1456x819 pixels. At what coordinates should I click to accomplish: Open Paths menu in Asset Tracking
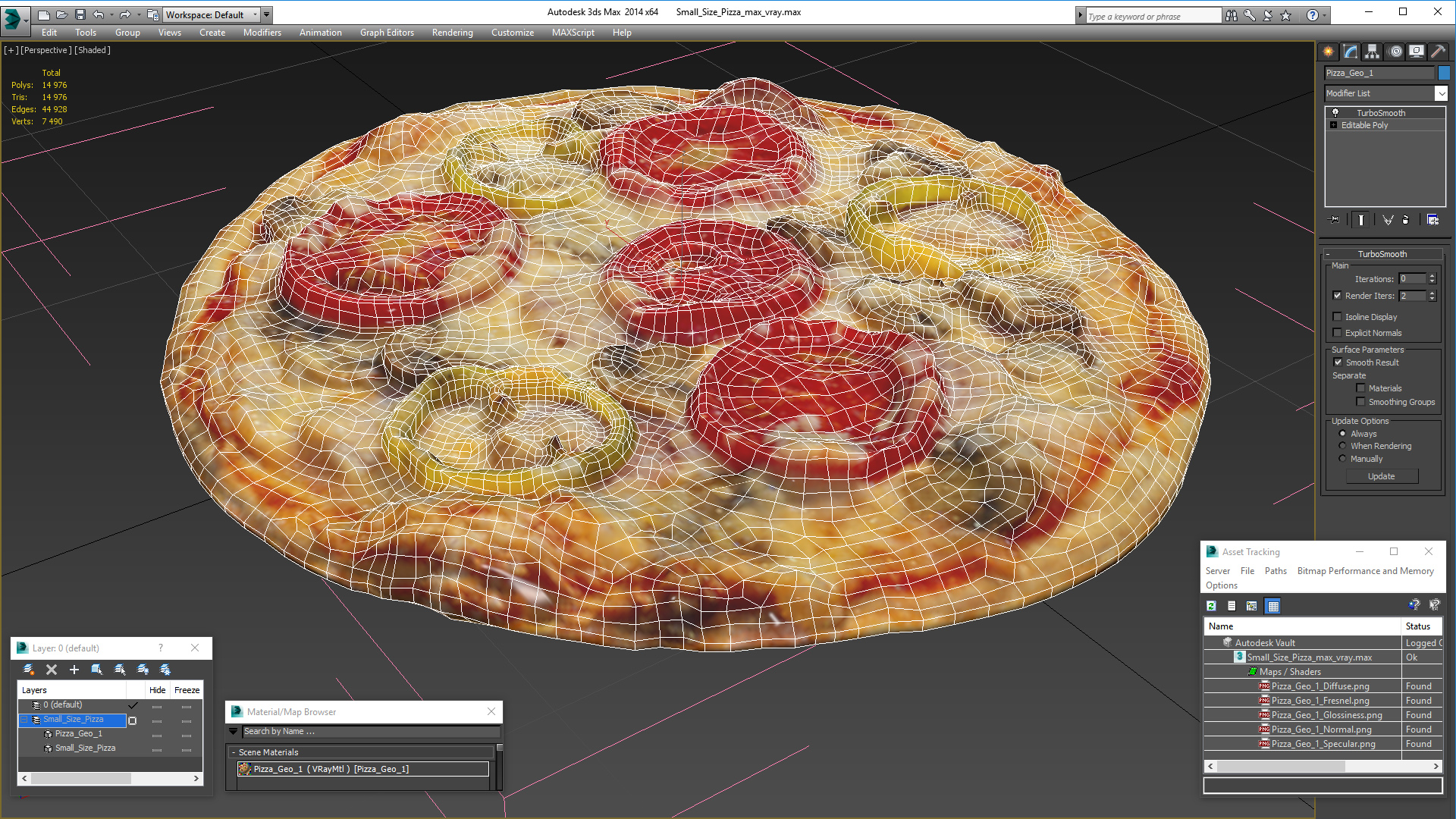[1276, 571]
